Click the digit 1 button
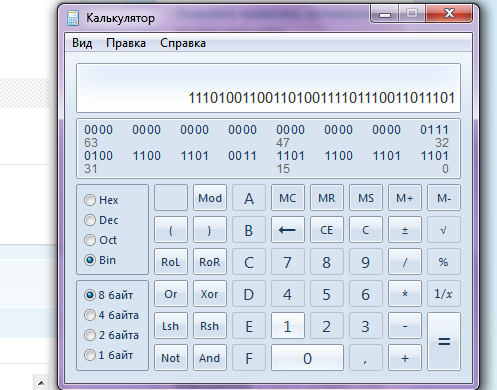Image resolution: width=497 pixels, height=390 pixels. click(x=288, y=326)
